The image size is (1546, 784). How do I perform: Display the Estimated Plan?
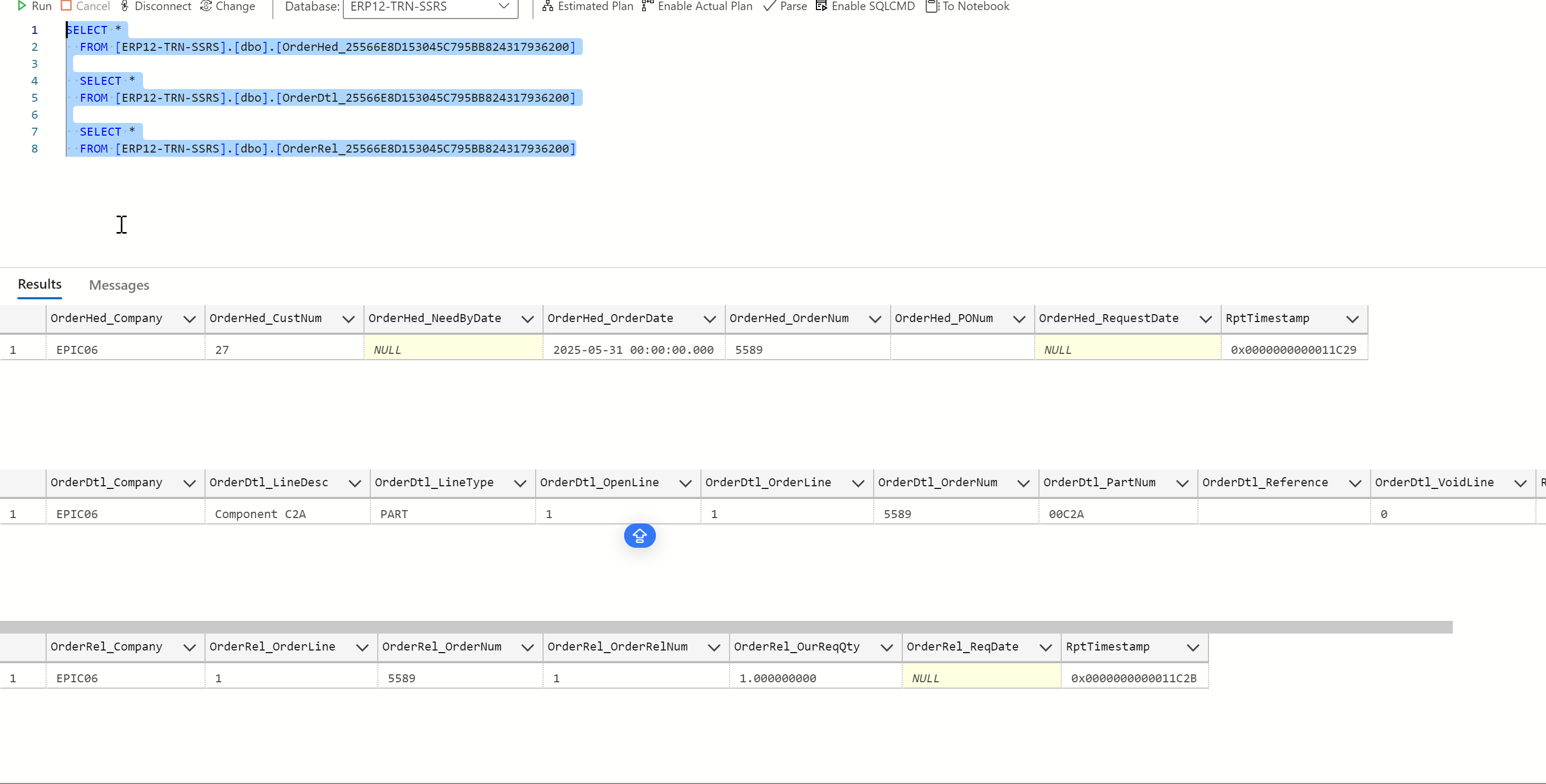[x=587, y=6]
